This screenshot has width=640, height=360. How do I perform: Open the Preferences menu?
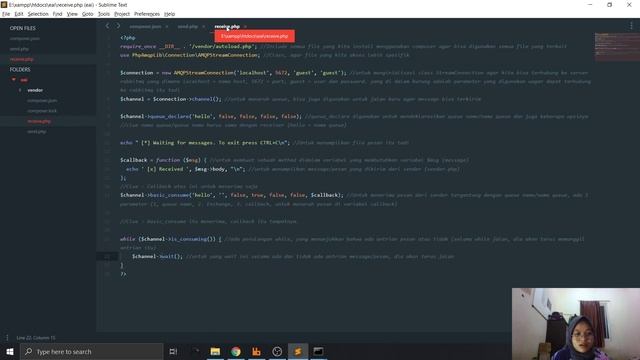[x=147, y=14]
